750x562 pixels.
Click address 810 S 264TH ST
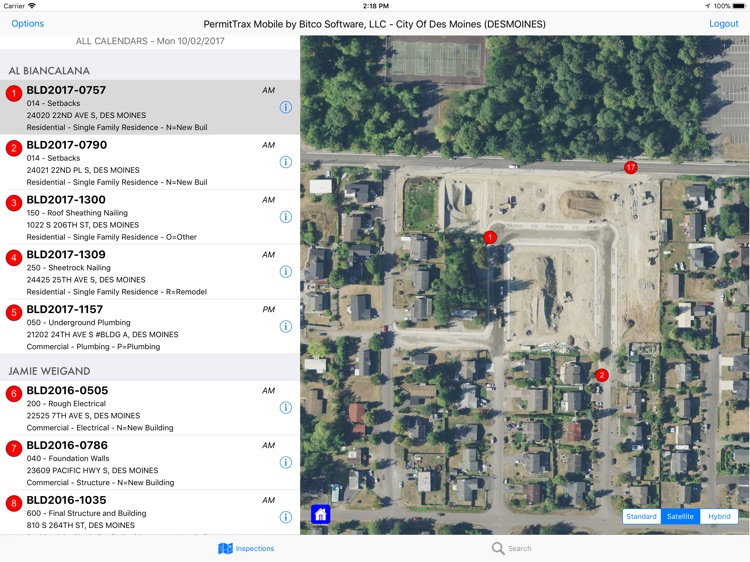tap(81, 525)
